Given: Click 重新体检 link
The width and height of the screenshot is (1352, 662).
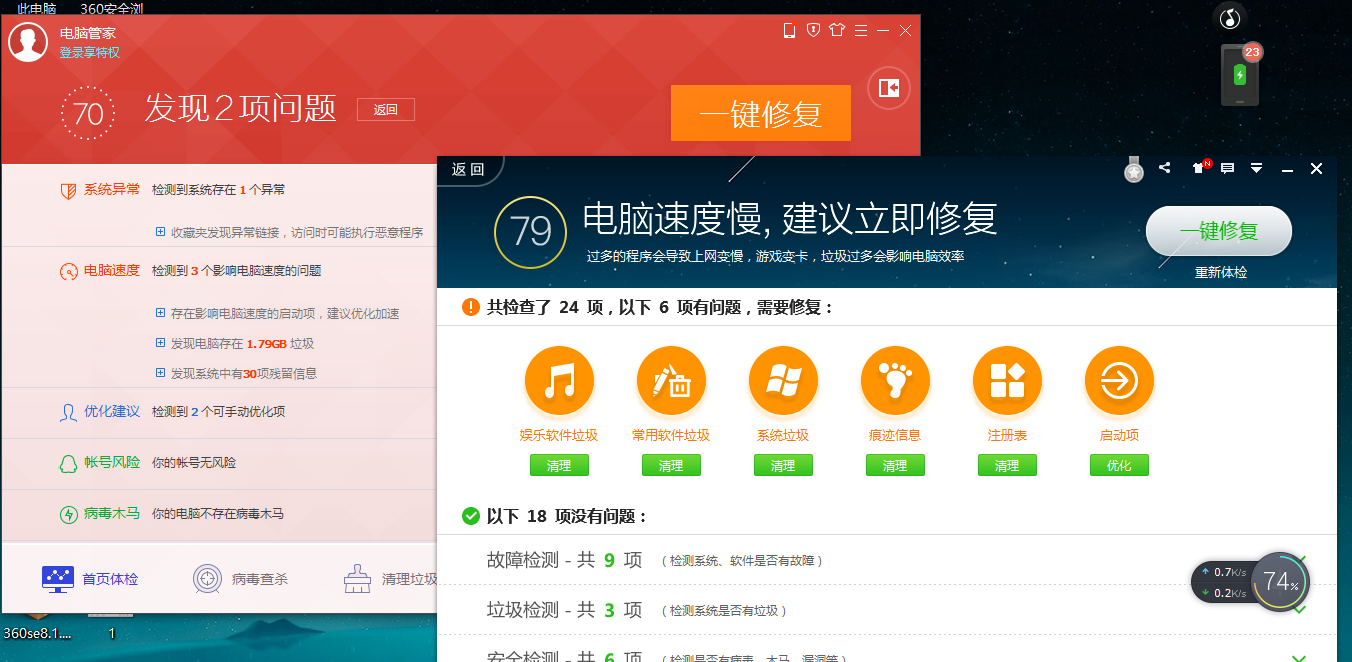Looking at the screenshot, I should [x=1221, y=272].
